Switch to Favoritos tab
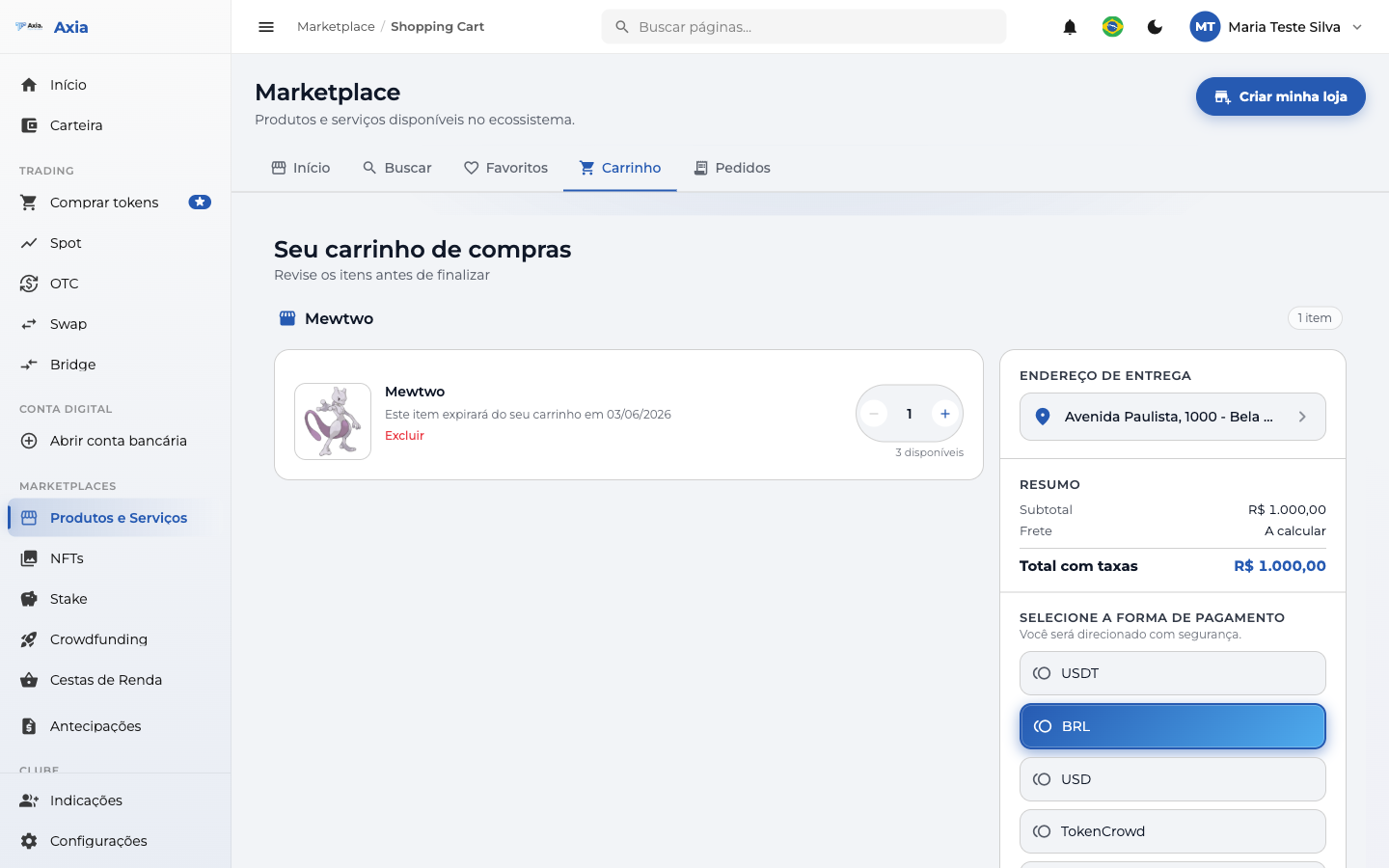This screenshot has width=1389, height=868. coord(505,168)
